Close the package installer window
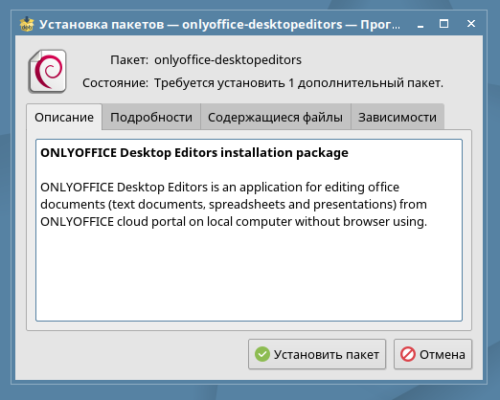Viewport: 500px width, 400px height. [x=471, y=24]
